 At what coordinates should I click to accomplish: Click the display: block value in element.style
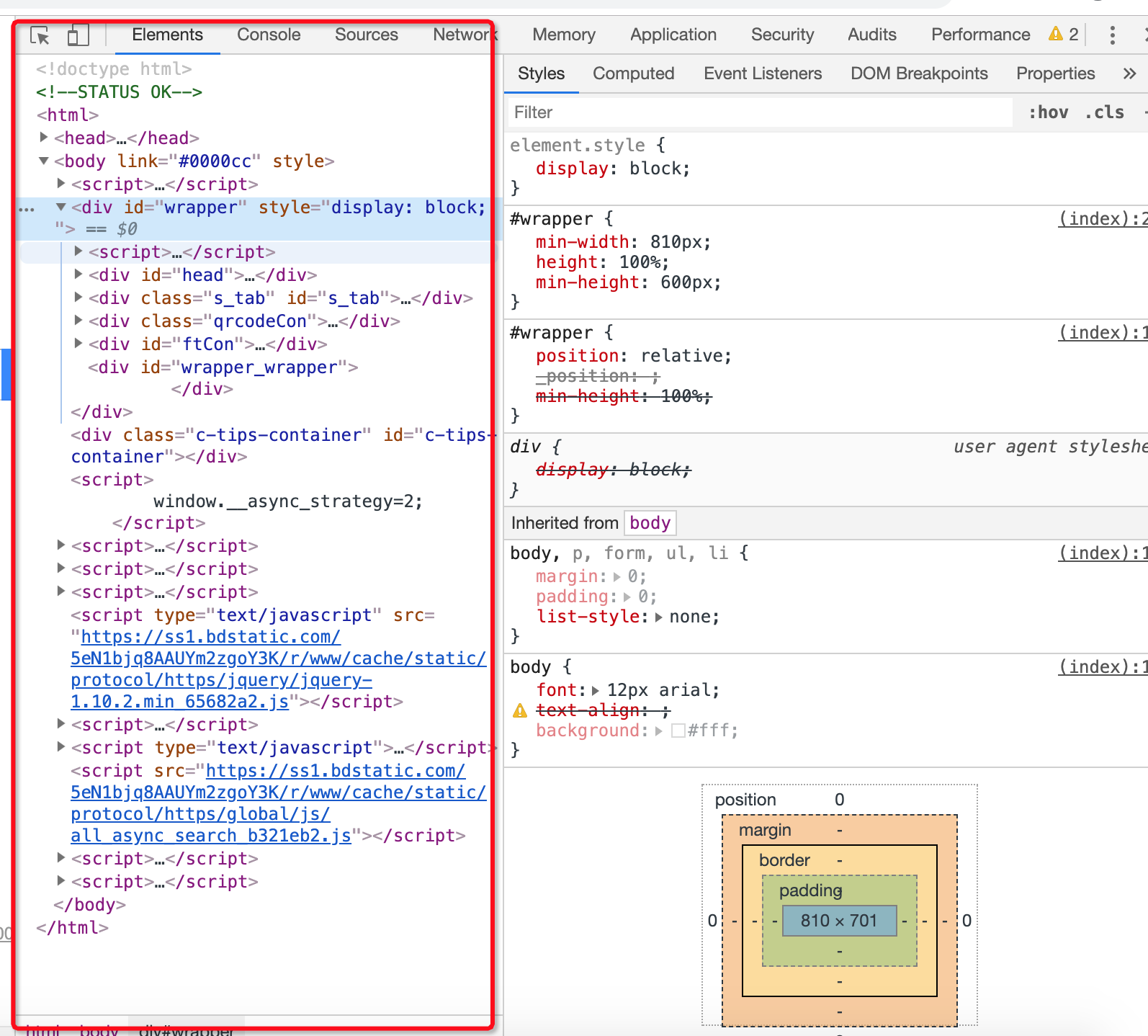659,169
